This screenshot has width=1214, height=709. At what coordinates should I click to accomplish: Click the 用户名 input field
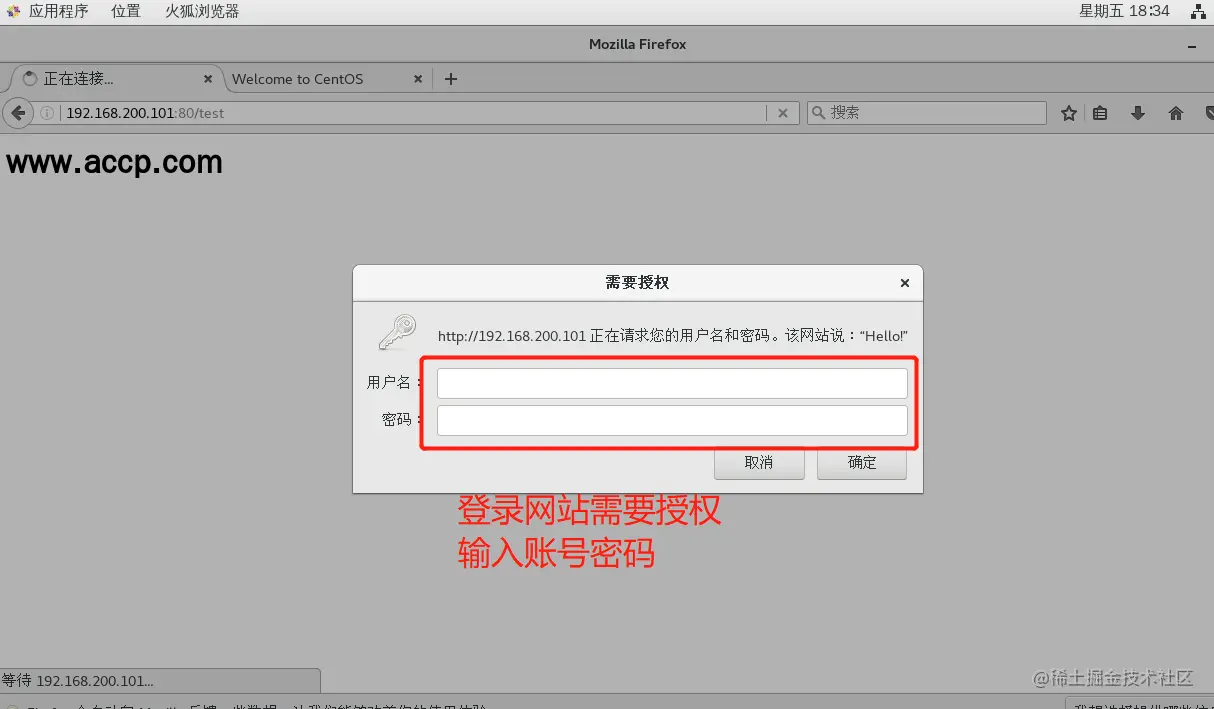coord(672,383)
